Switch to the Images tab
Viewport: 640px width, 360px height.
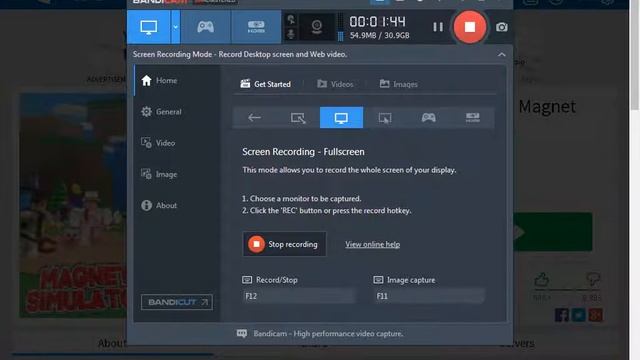pyautogui.click(x=399, y=84)
